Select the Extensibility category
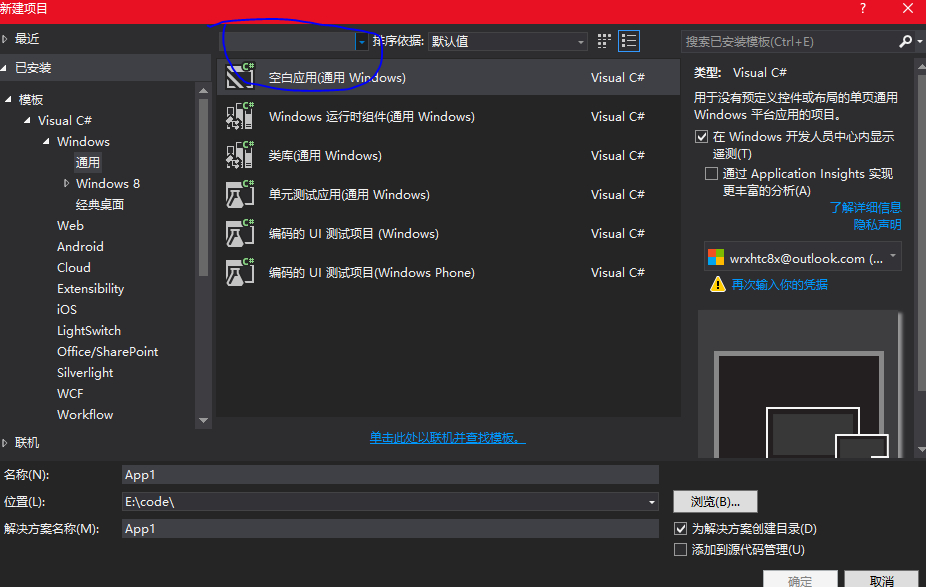The height and width of the screenshot is (587, 926). pyautogui.click(x=90, y=289)
